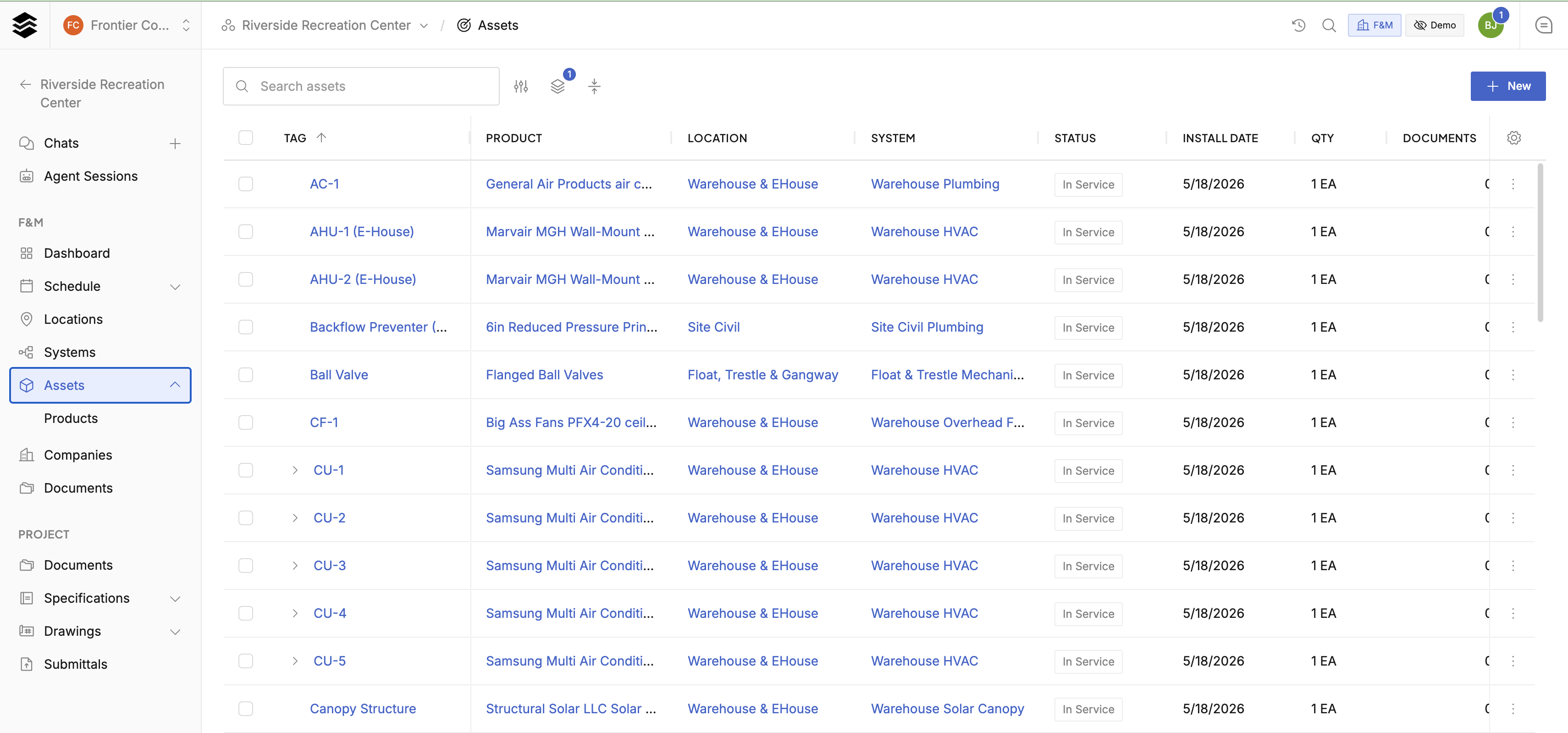Open the grouping layers icon with badge
The height and width of the screenshot is (733, 1568).
pyautogui.click(x=558, y=86)
